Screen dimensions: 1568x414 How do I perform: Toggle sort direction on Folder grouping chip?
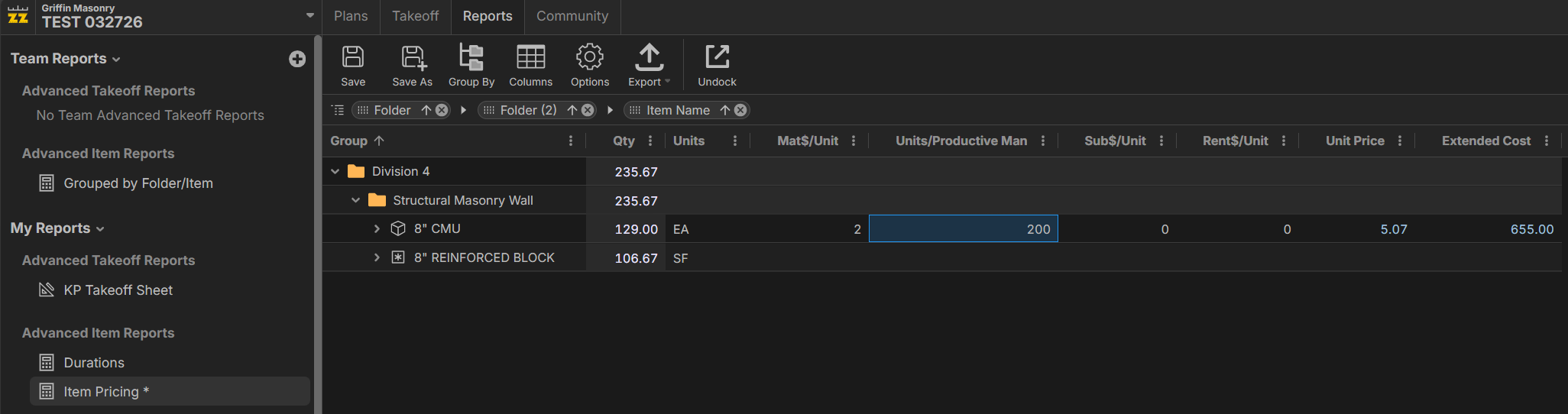coord(426,110)
